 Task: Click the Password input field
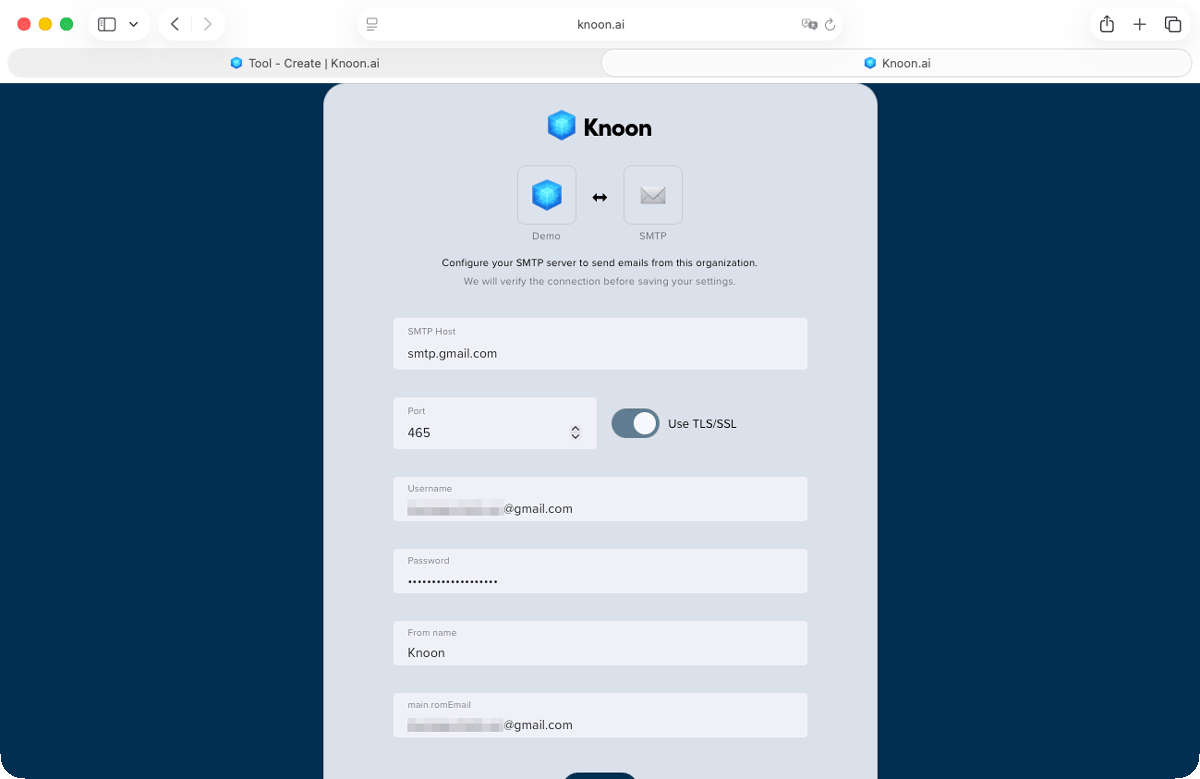click(600, 571)
